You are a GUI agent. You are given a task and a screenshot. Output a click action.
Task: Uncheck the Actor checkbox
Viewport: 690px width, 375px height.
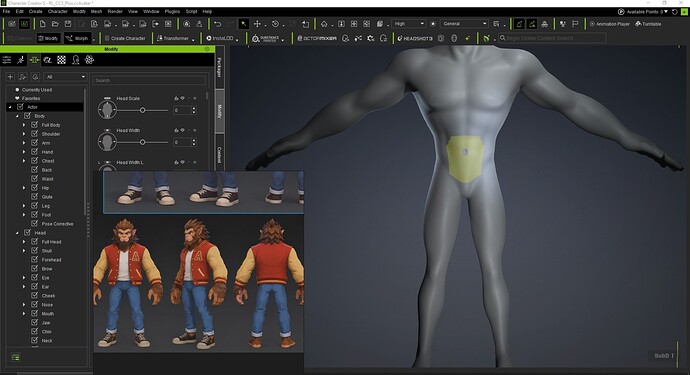[20, 107]
